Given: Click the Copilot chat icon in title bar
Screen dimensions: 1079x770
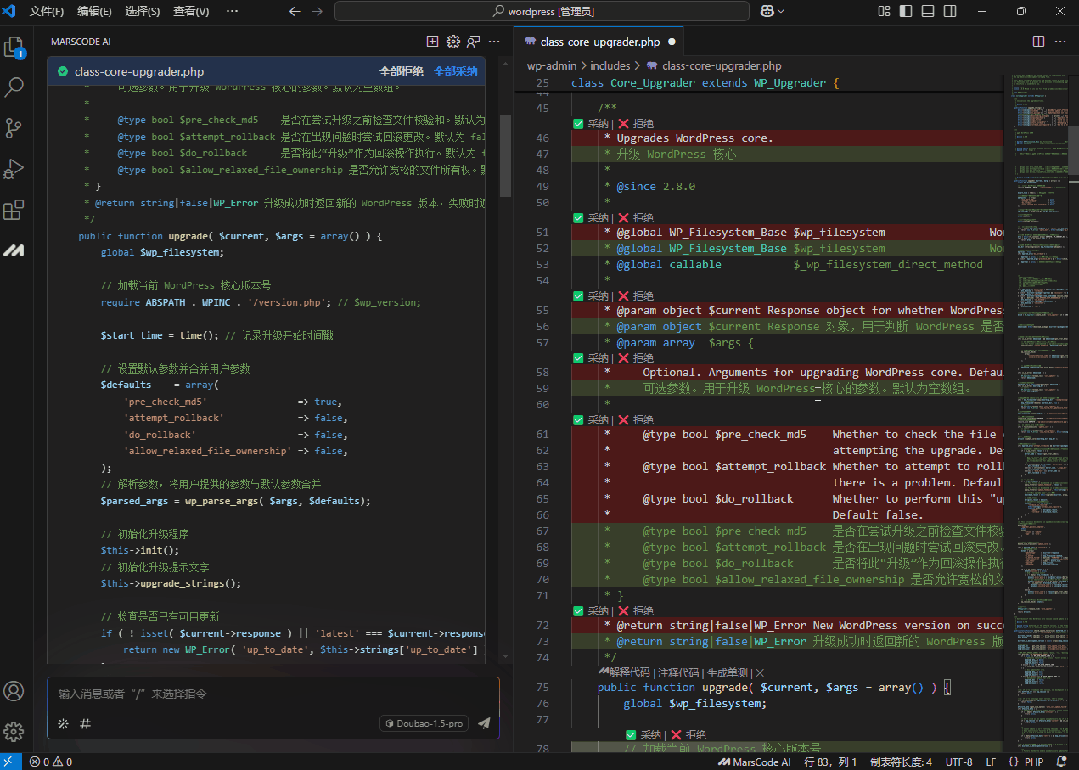Looking at the screenshot, I should pyautogui.click(x=767, y=11).
